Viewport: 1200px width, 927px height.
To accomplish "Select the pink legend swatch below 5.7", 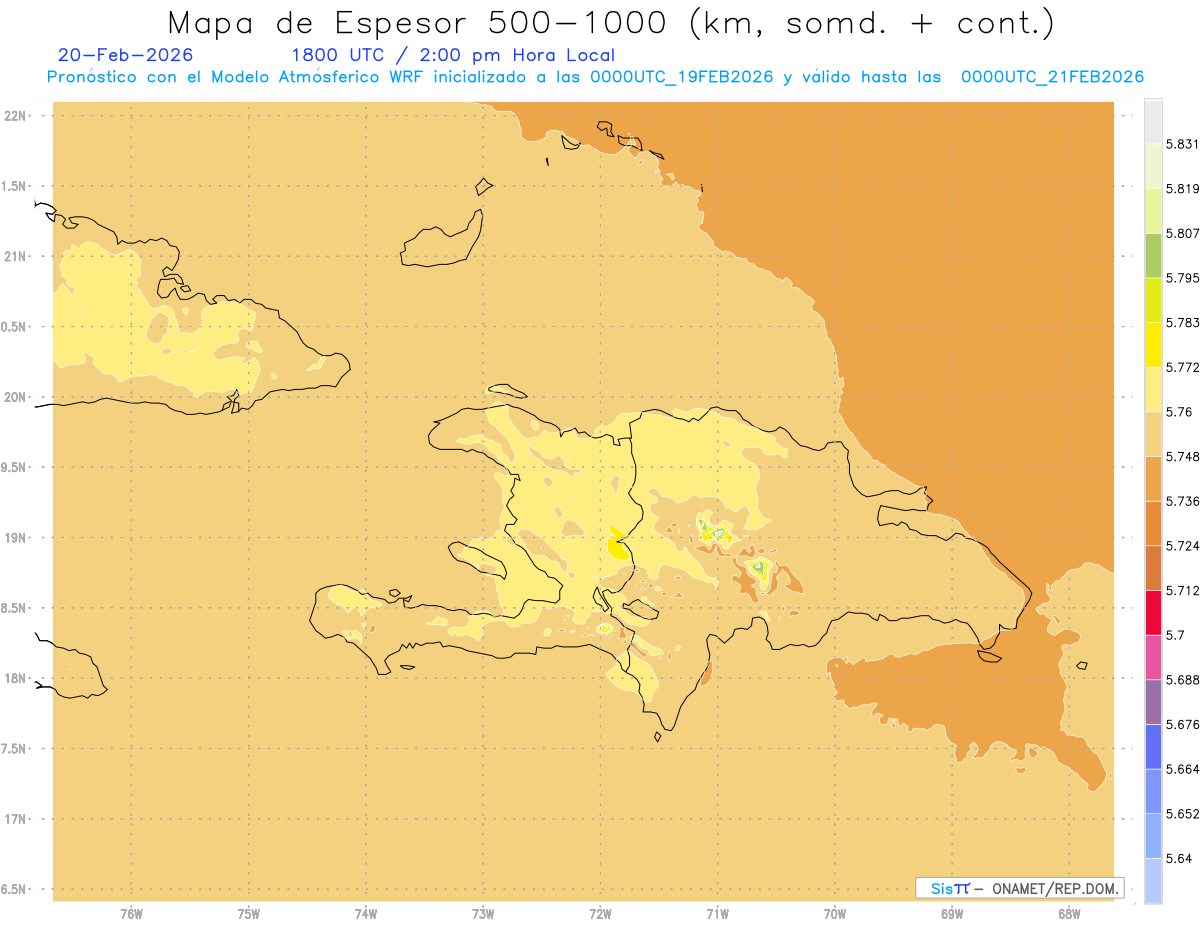I will coord(1153,658).
